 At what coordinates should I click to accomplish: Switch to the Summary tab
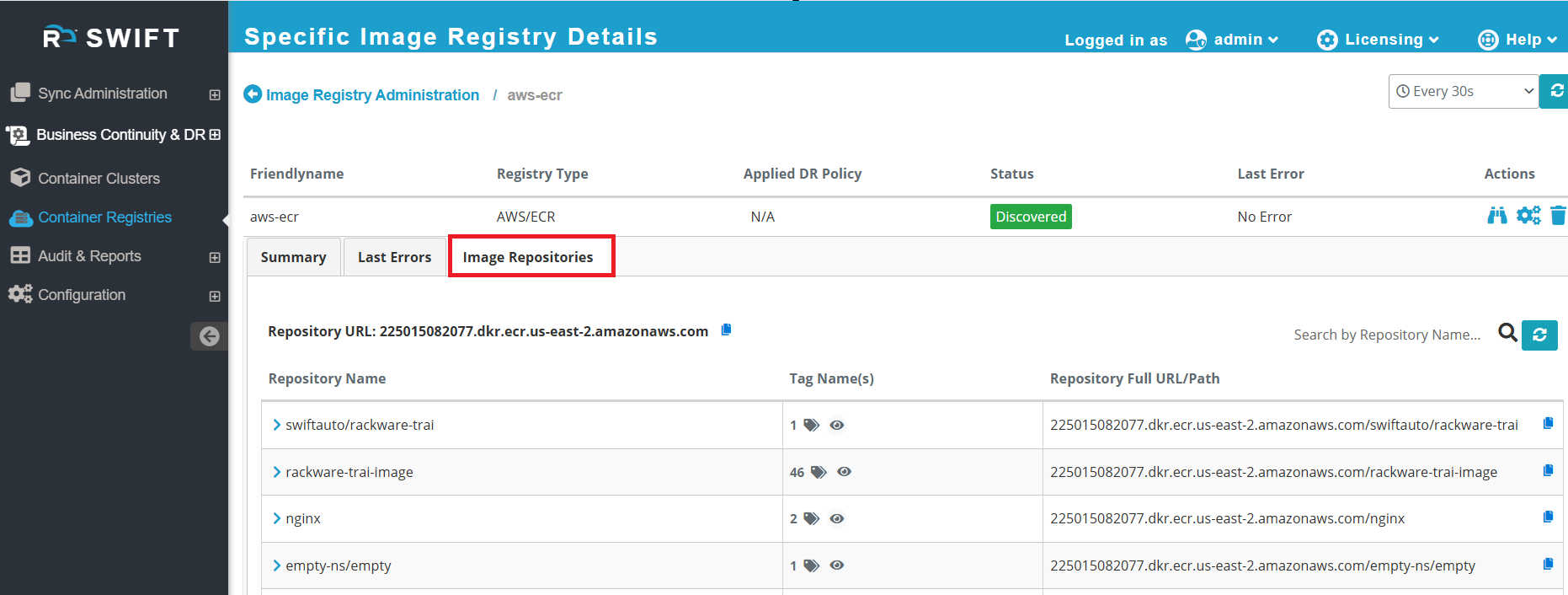293,257
